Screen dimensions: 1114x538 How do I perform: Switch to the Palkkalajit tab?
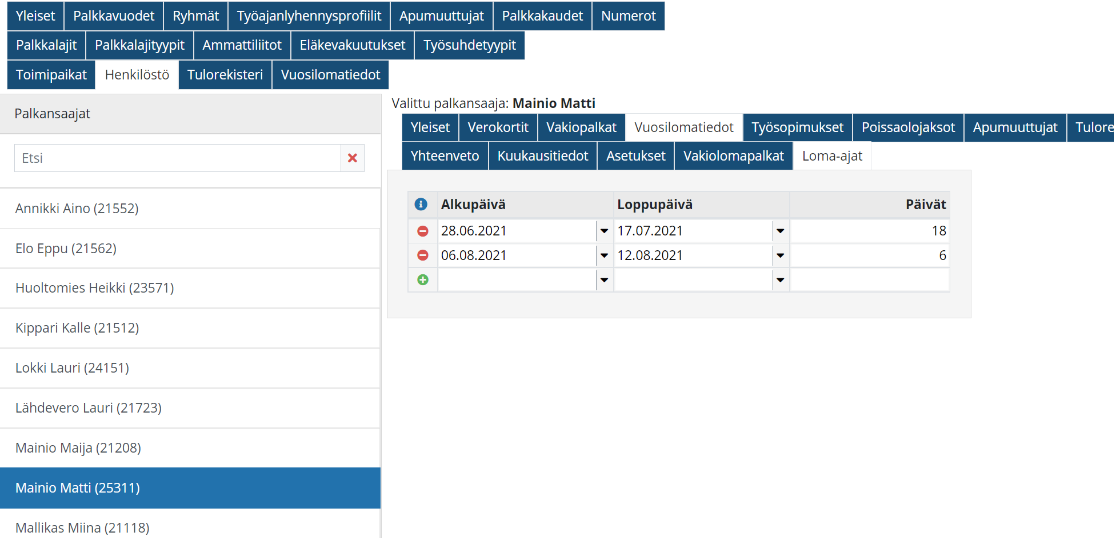point(46,45)
